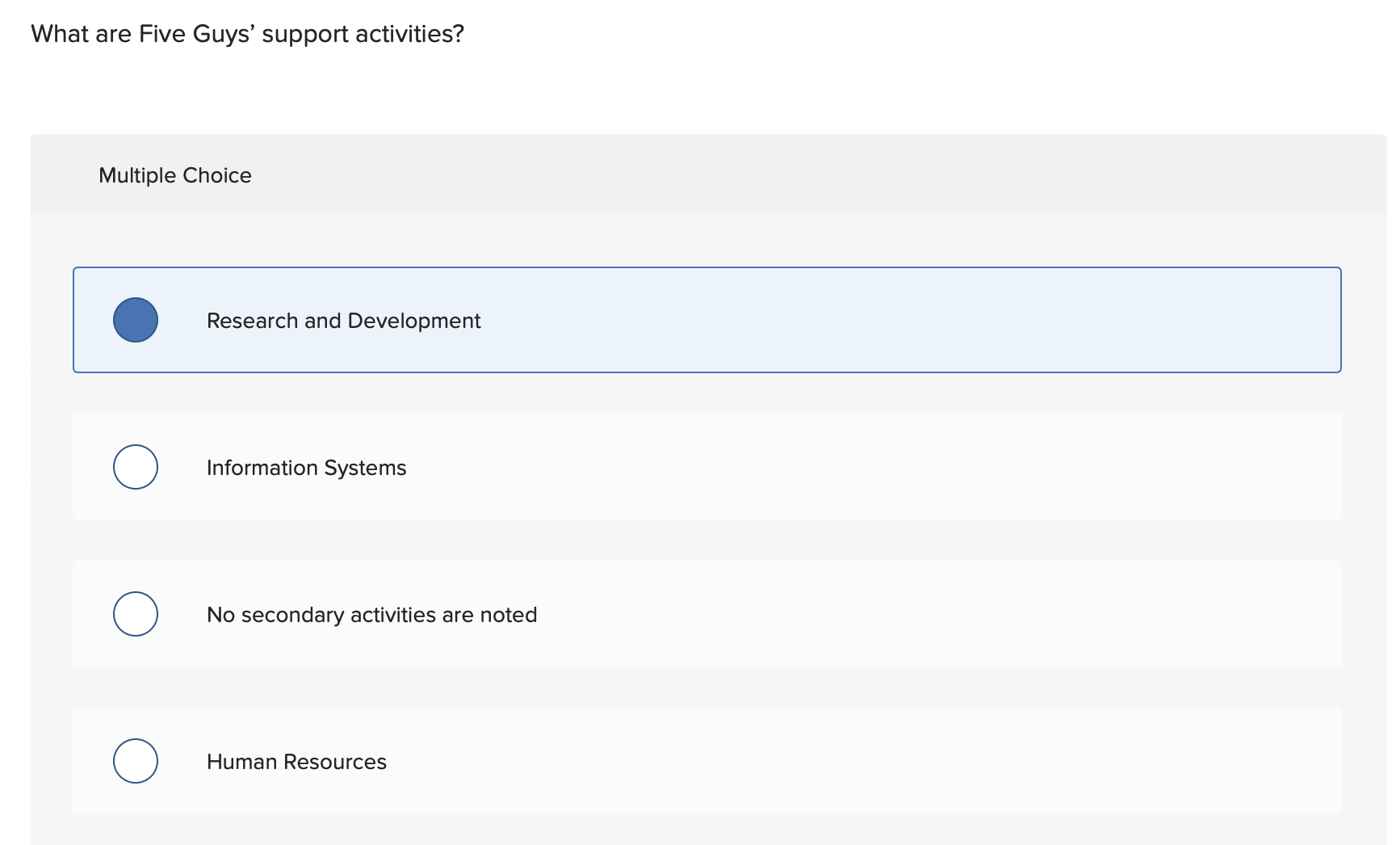Click the No secondary activities answer text

pyautogui.click(x=372, y=614)
